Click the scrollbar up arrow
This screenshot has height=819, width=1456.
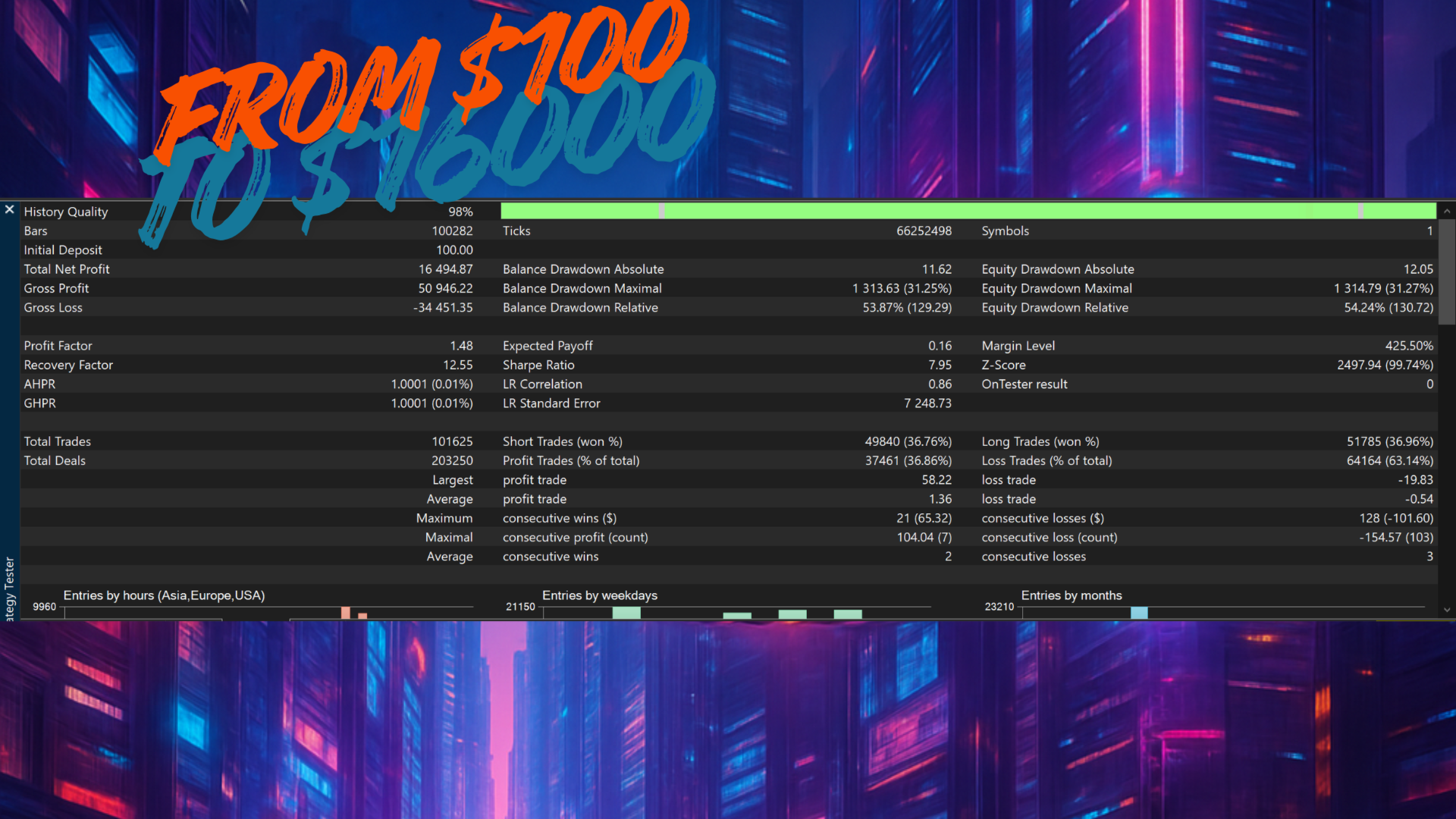point(1447,212)
